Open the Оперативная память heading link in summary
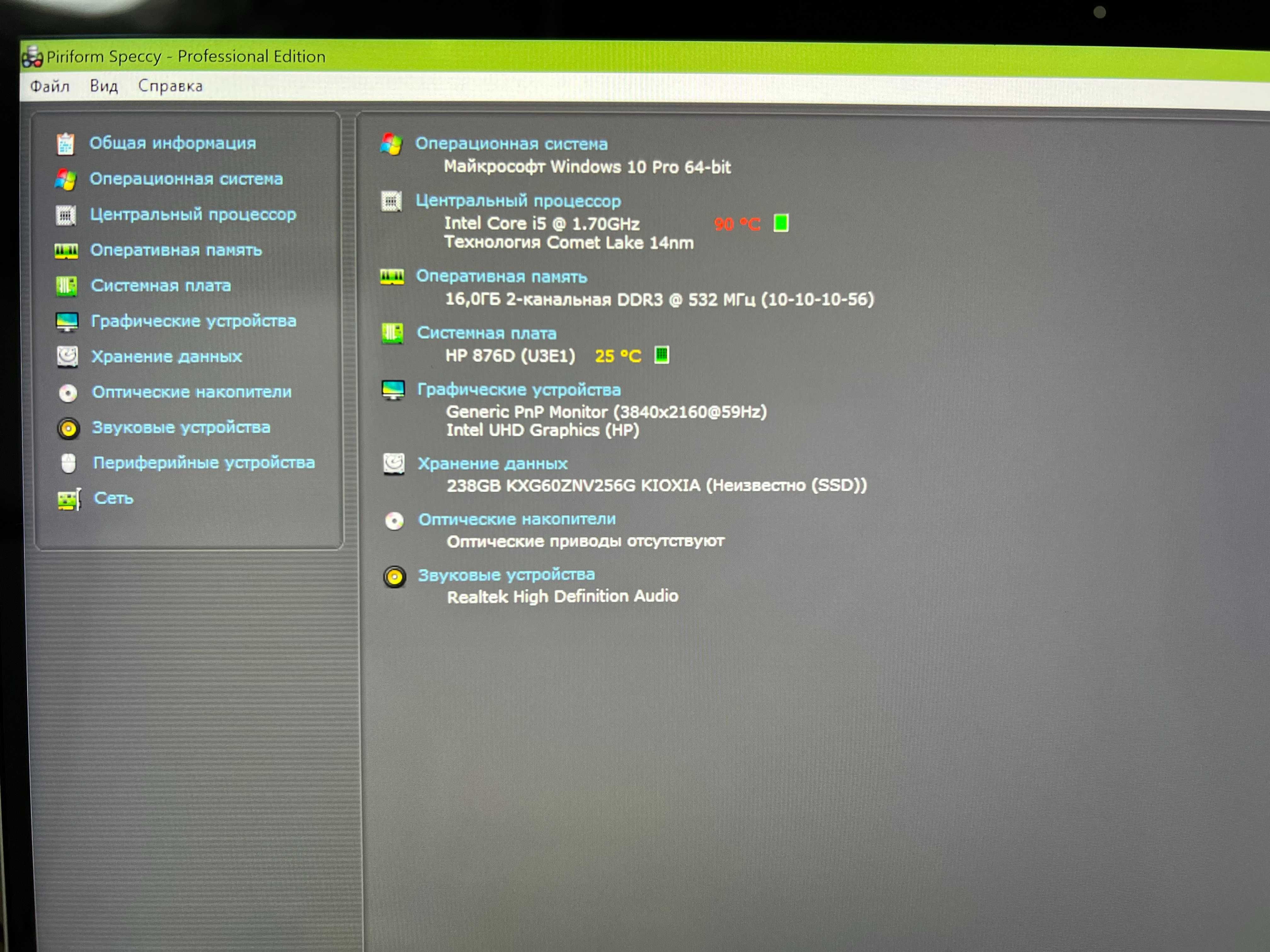Screen dimensions: 1270x952 click(x=502, y=276)
